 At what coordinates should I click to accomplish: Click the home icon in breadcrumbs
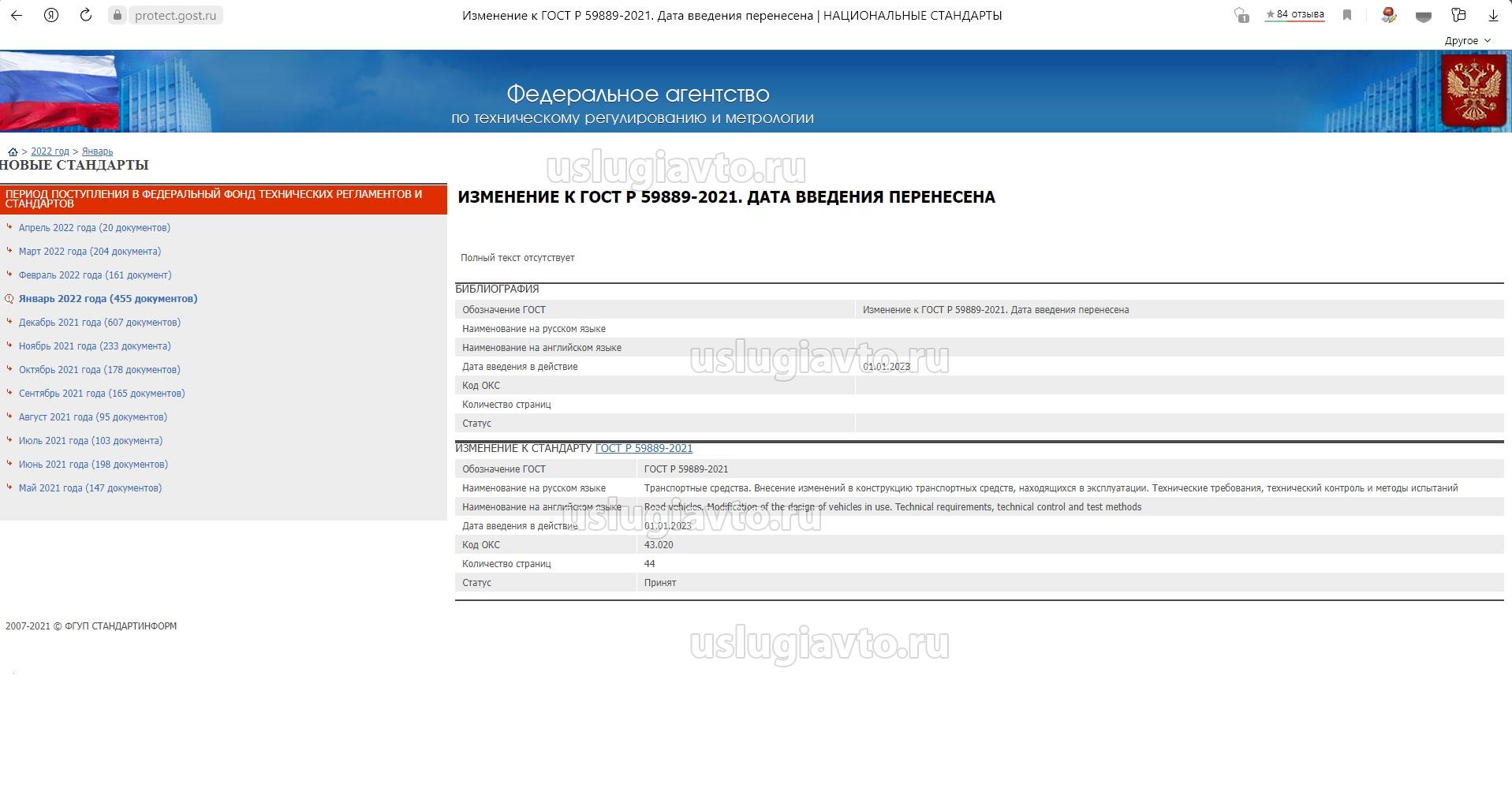click(13, 151)
